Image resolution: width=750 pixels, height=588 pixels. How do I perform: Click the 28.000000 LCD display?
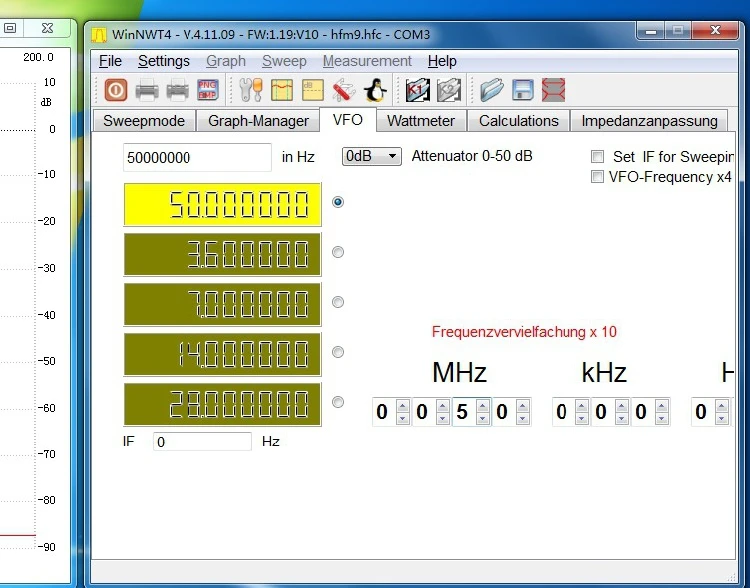(222, 404)
